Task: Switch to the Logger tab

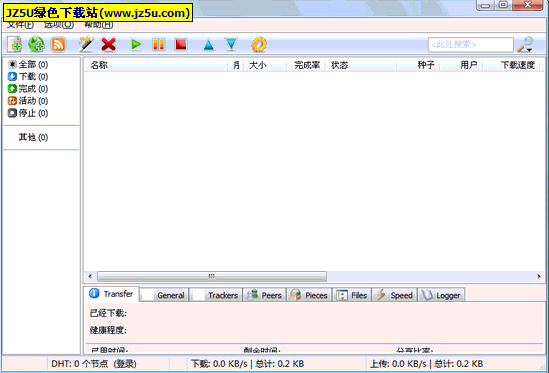Action: click(441, 295)
